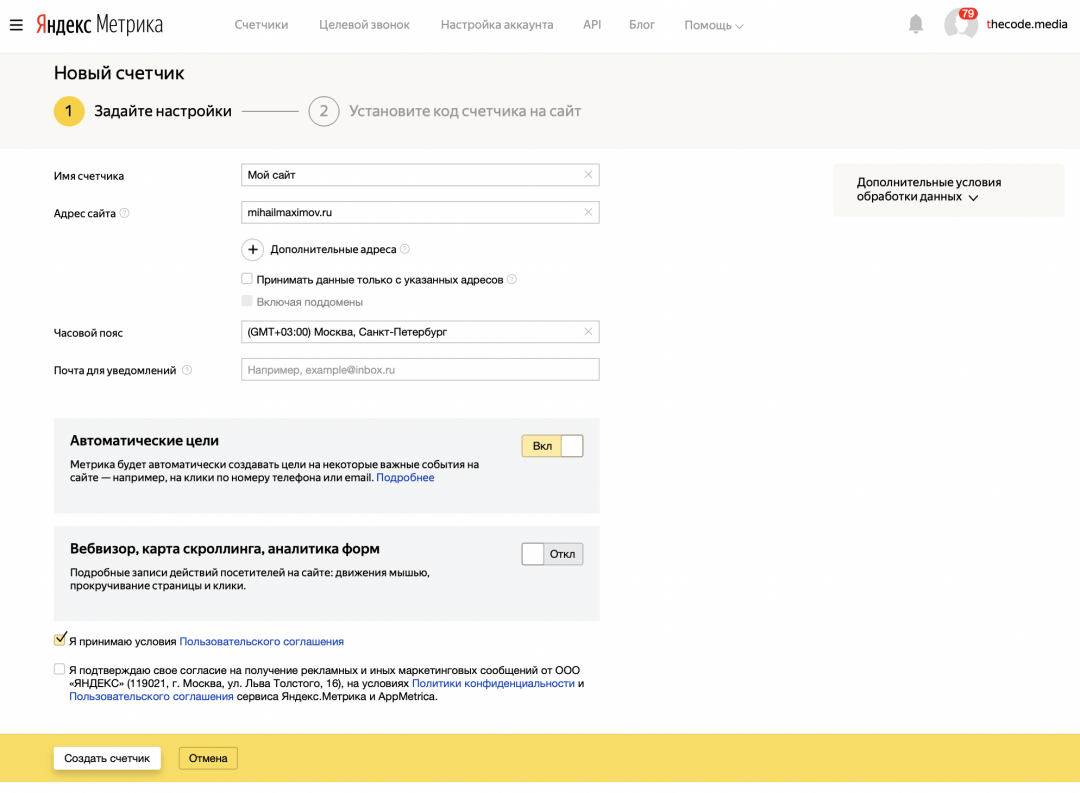Expand Дополнительные условия обработки данных
The height and width of the screenshot is (793, 1080).
point(928,190)
